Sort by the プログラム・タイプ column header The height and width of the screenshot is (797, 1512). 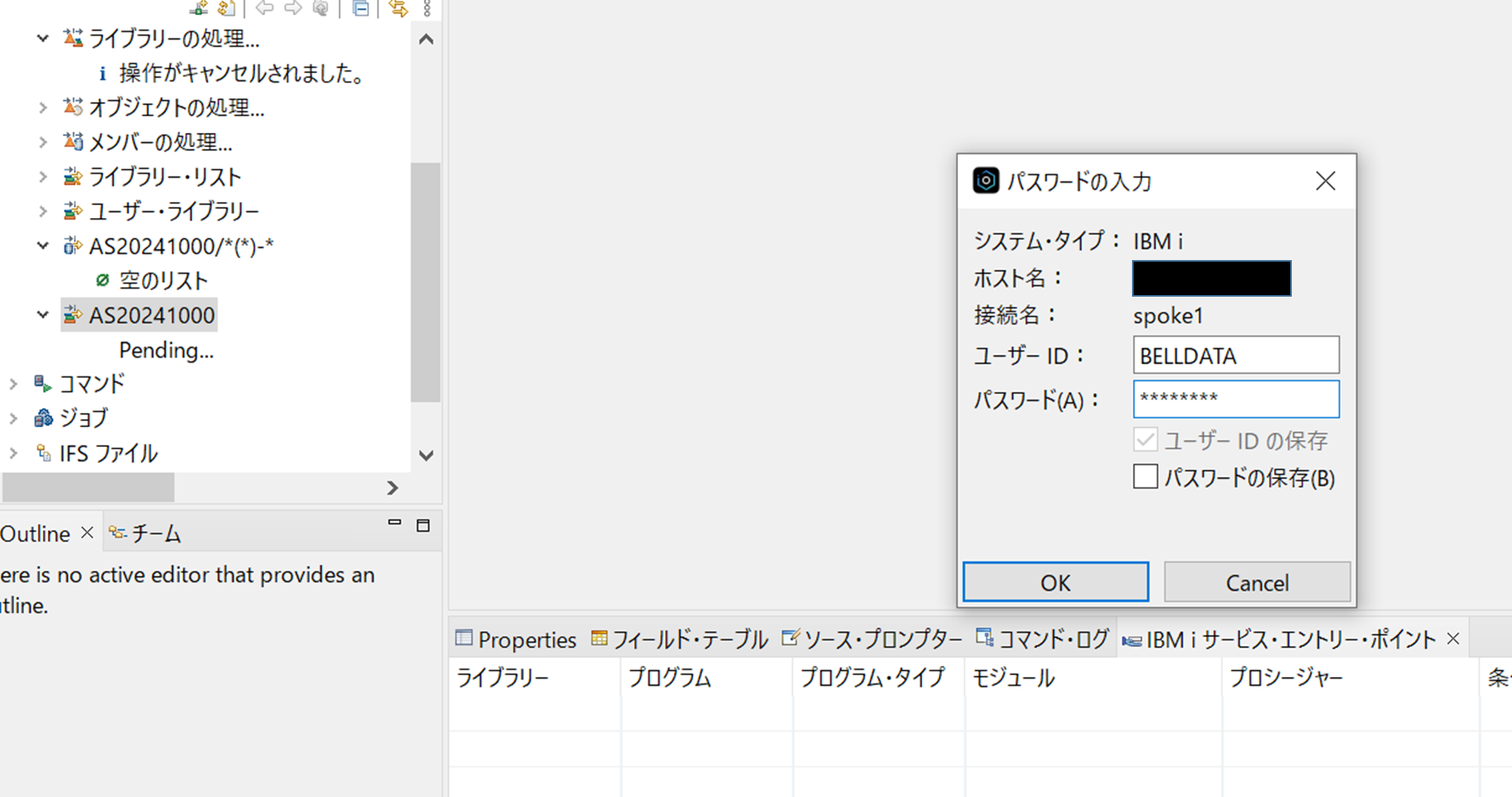878,678
